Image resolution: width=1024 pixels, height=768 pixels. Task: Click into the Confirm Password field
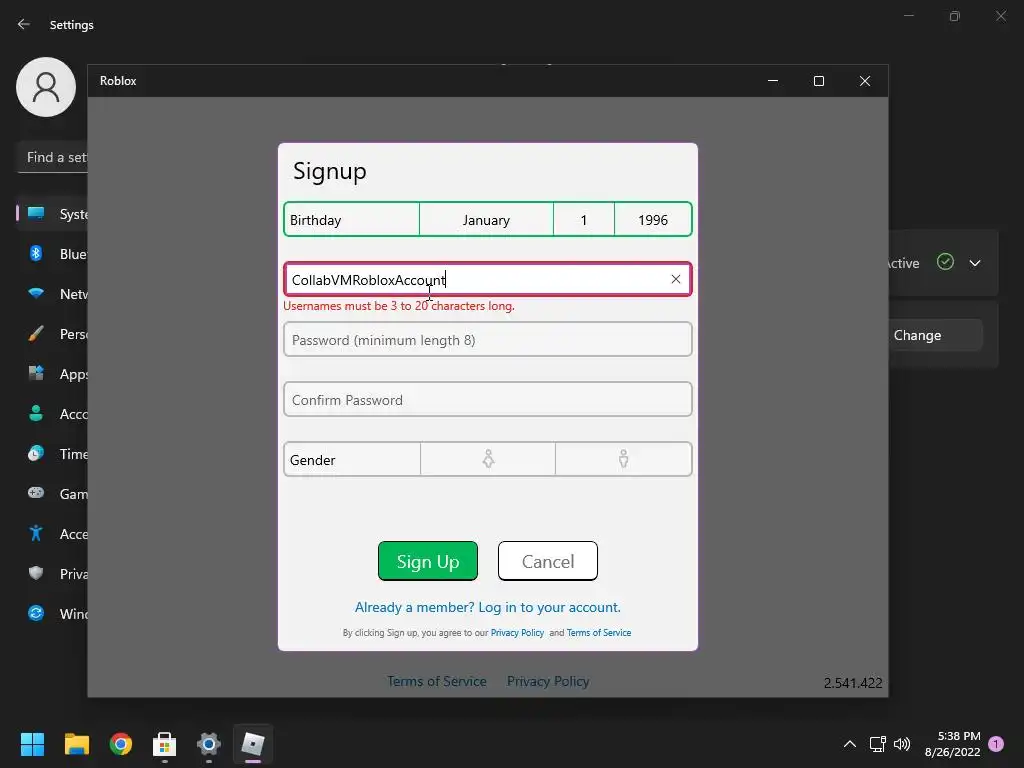488,400
